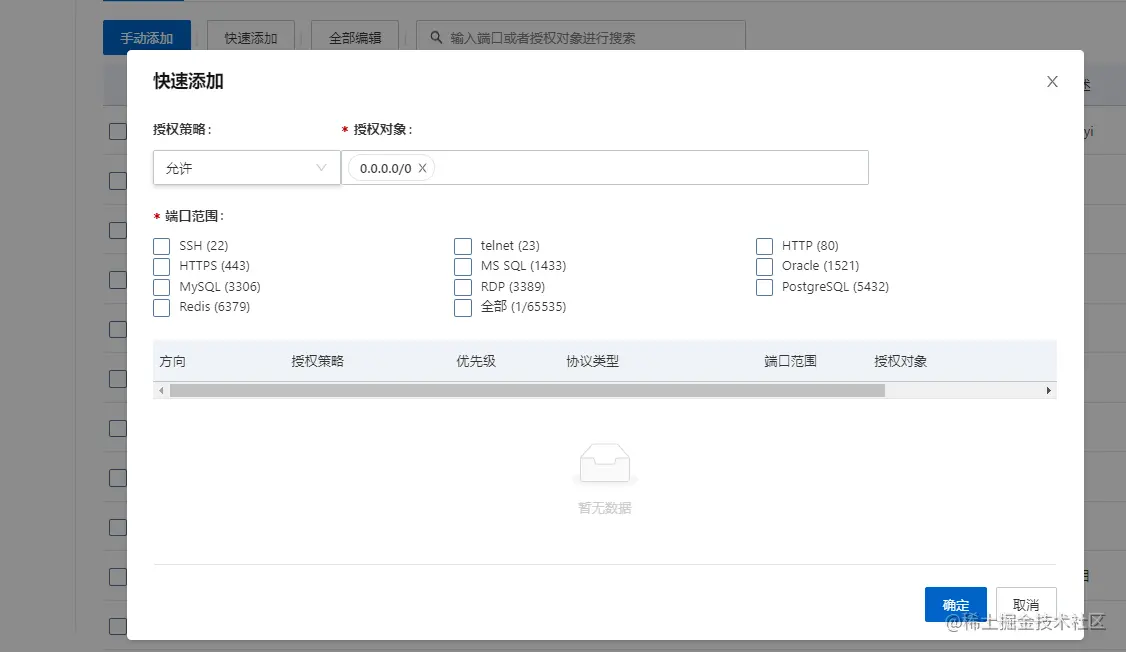Click the 协议类型 column header

[x=592, y=361]
